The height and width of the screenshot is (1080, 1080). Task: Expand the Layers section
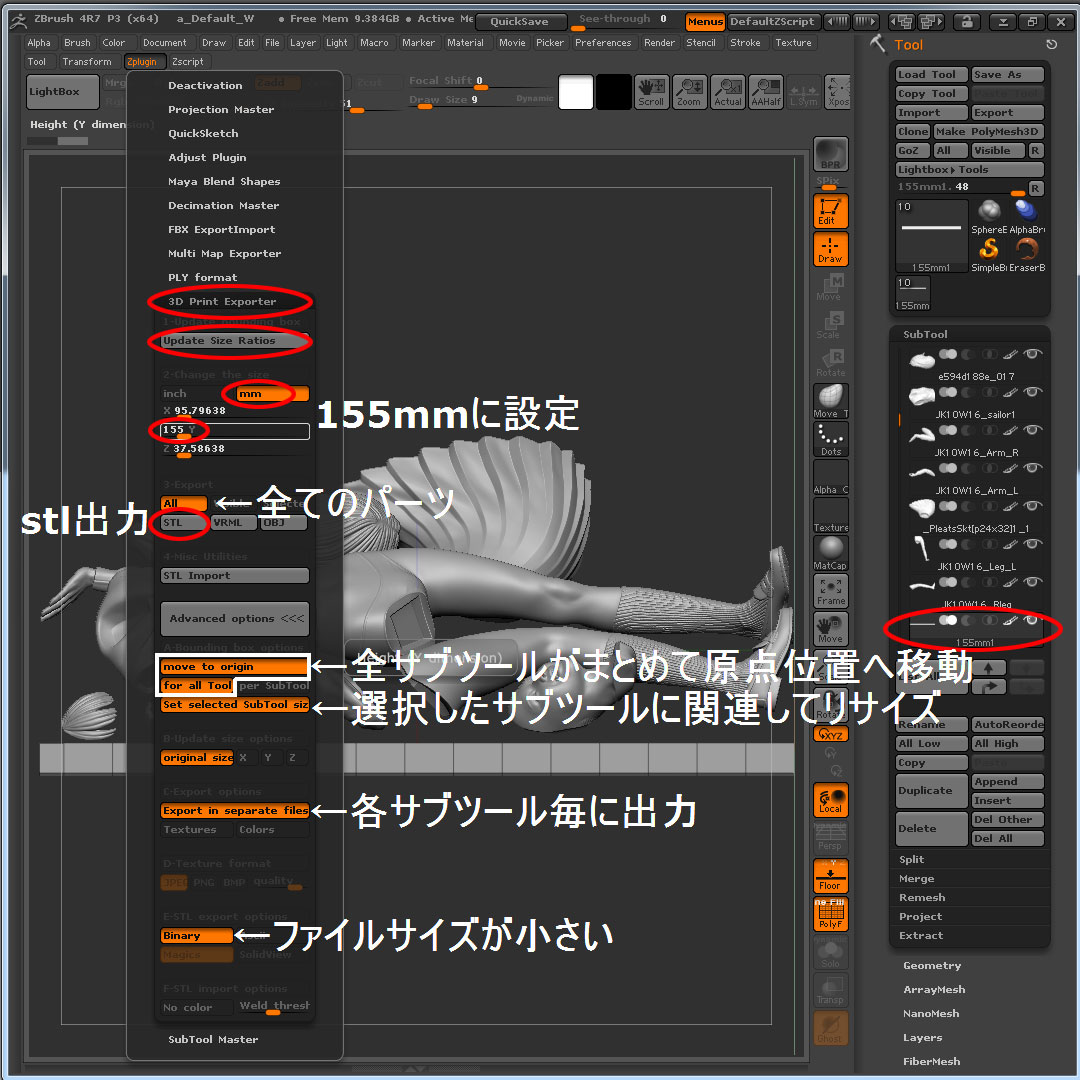click(922, 1038)
